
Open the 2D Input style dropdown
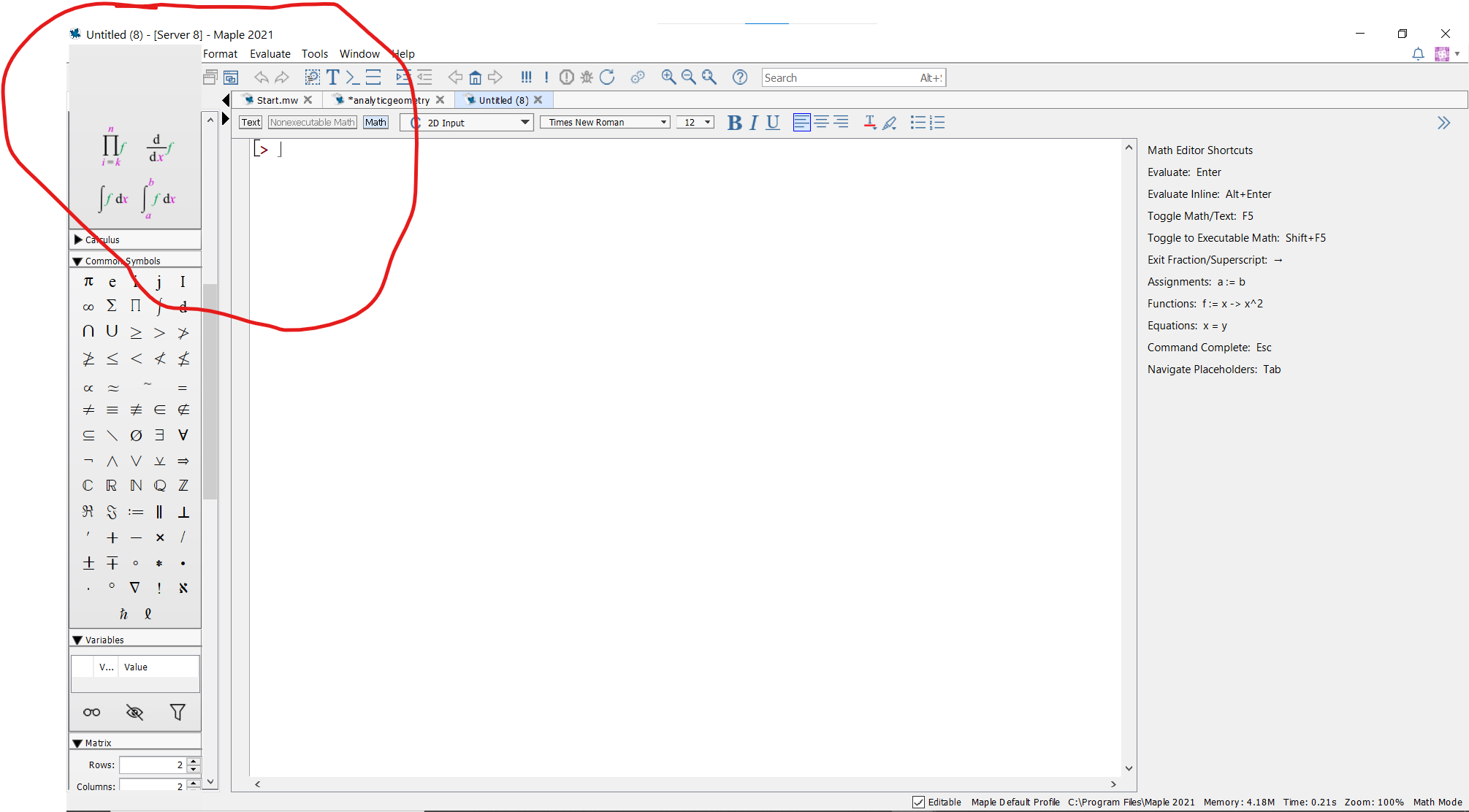point(467,123)
